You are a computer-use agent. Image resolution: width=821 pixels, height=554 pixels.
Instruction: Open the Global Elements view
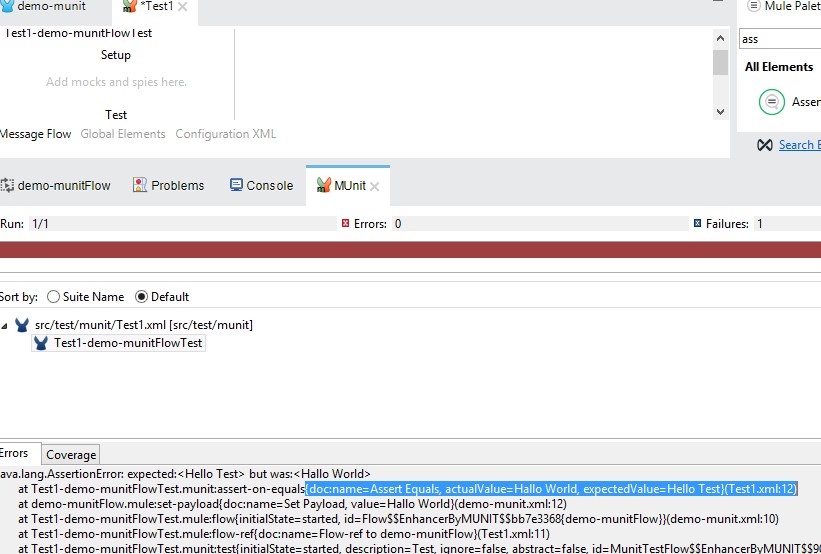click(x=123, y=134)
